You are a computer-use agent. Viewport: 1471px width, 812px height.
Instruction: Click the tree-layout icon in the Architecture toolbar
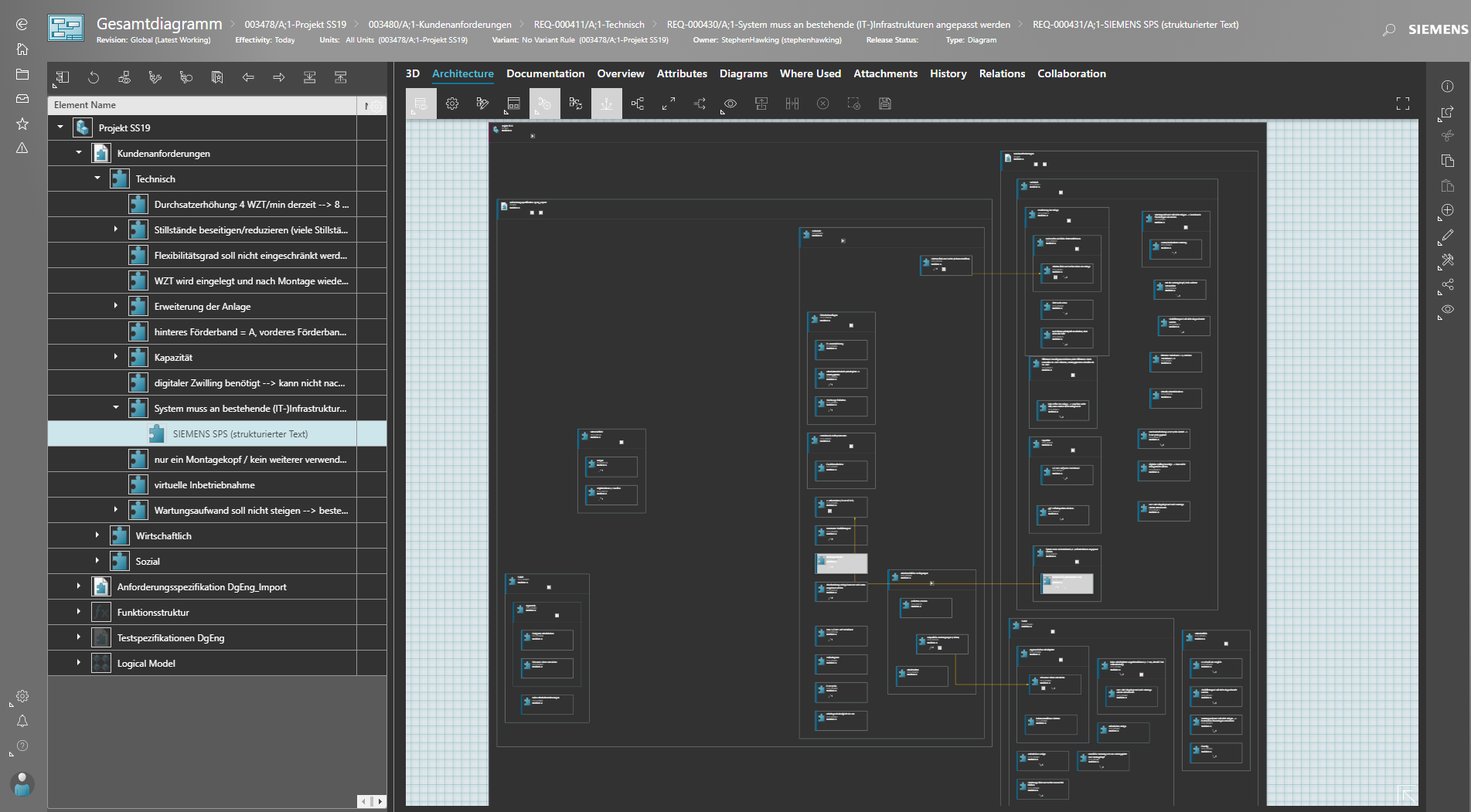tap(638, 104)
